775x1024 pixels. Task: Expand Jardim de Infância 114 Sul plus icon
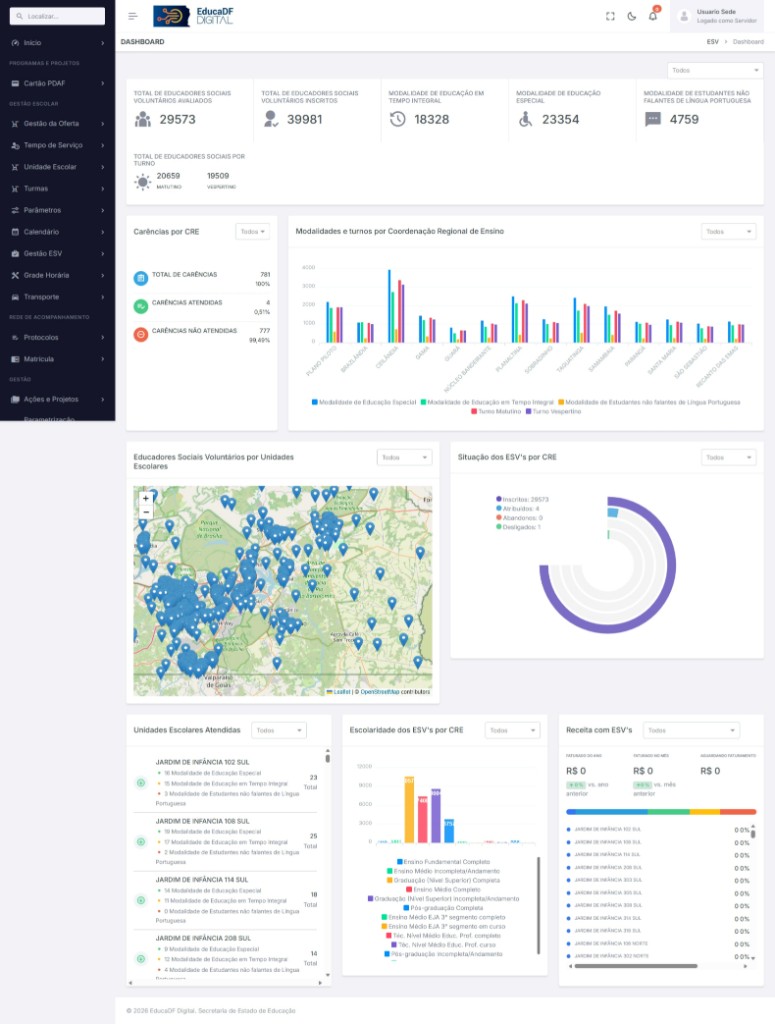click(140, 900)
